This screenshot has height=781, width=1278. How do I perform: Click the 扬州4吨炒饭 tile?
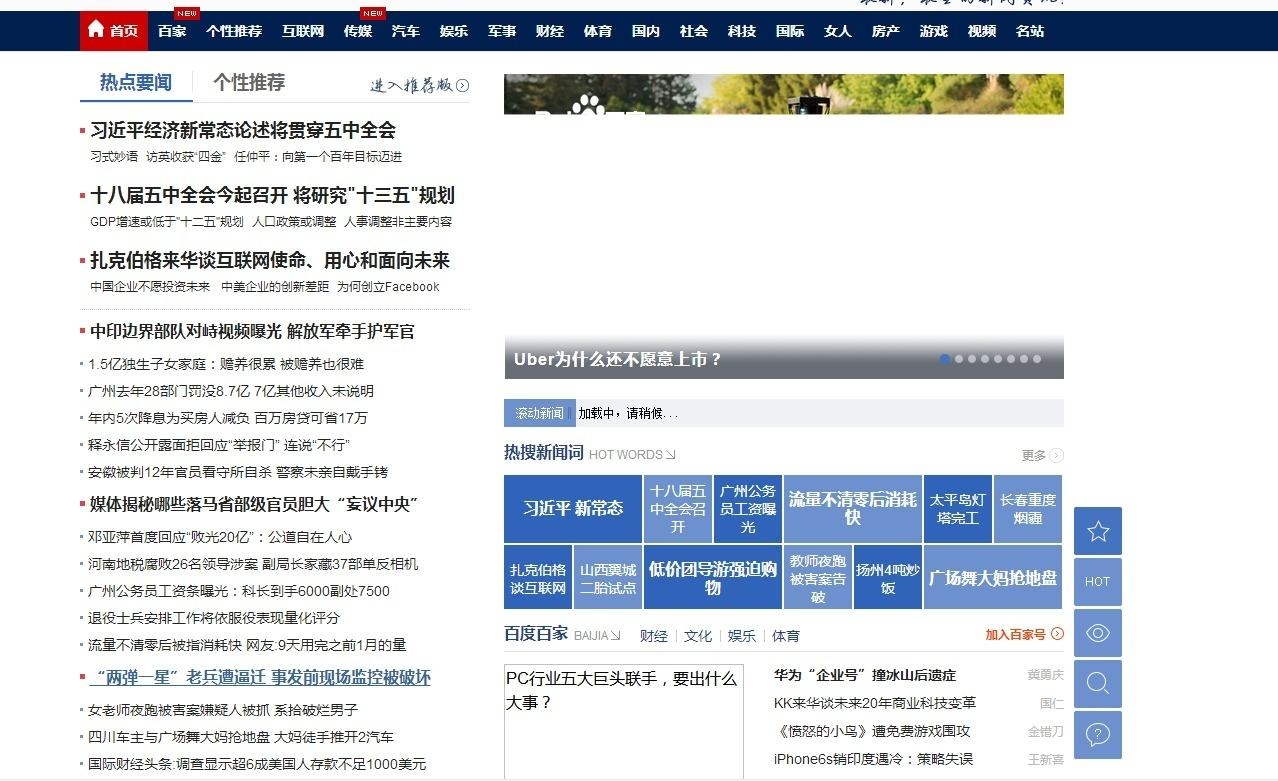pos(888,577)
